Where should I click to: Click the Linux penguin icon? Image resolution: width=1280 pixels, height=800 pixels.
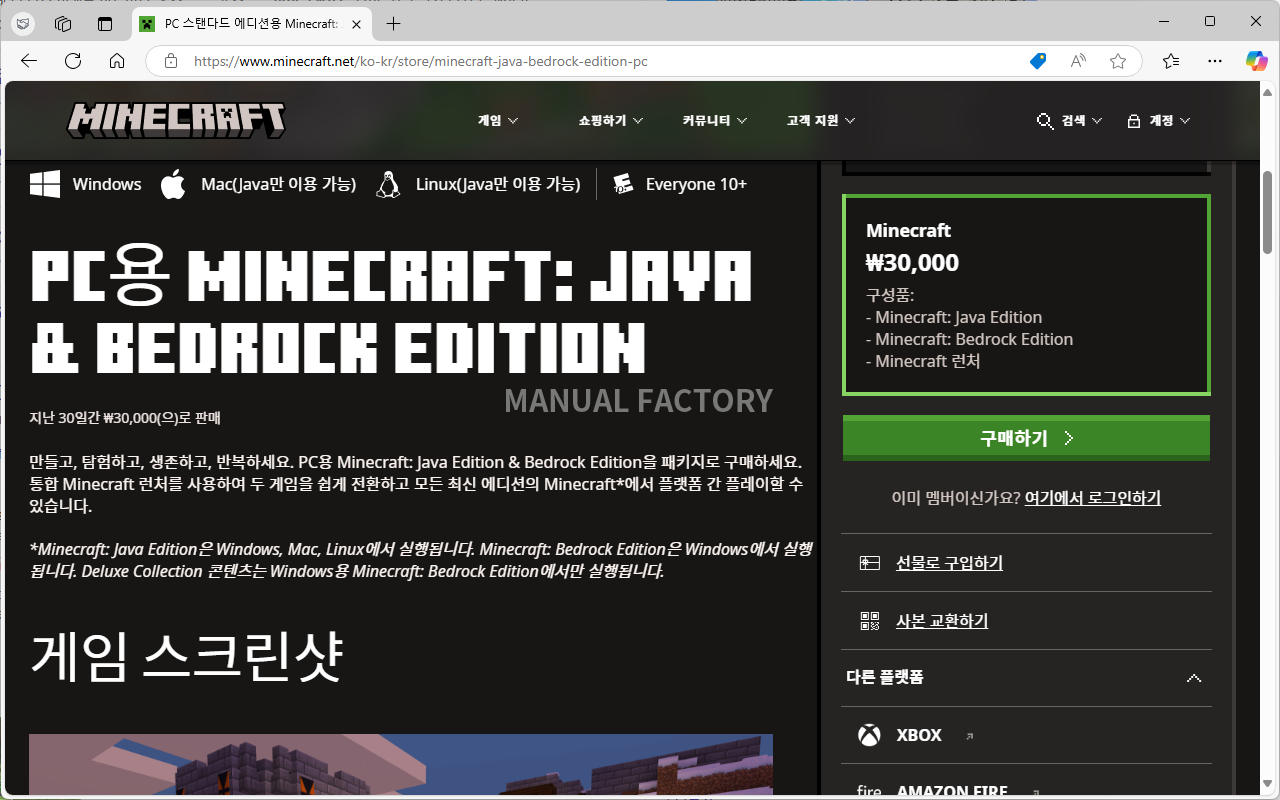pos(388,184)
